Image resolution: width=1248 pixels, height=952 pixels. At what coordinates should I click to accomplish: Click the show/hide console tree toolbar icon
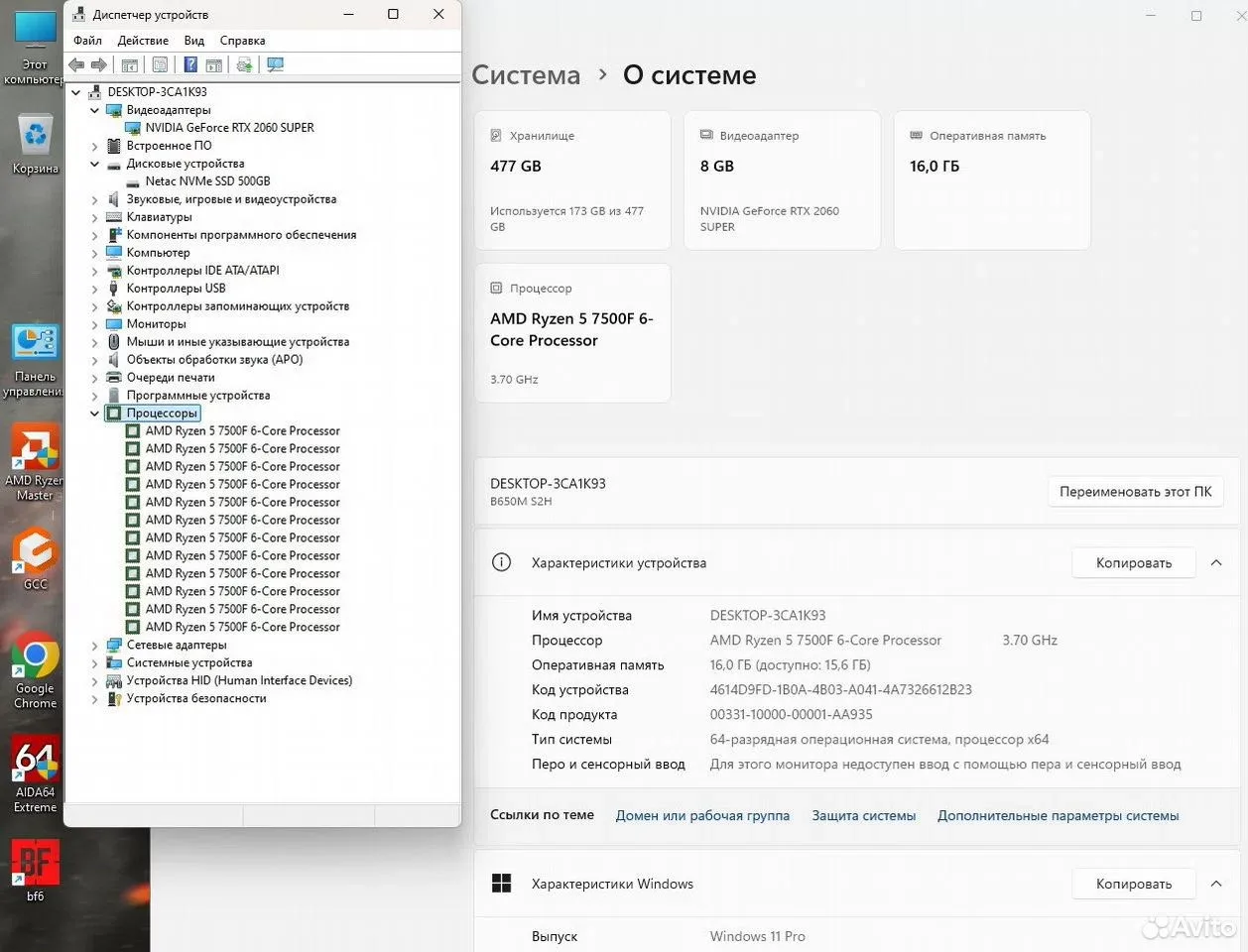tap(129, 64)
